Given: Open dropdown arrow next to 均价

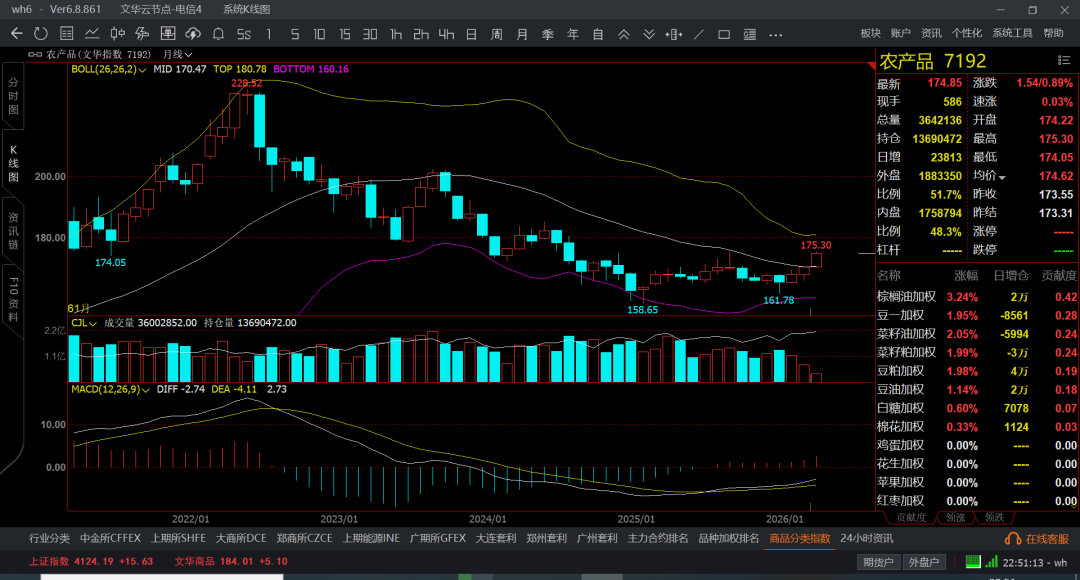Looking at the screenshot, I should 1002,177.
